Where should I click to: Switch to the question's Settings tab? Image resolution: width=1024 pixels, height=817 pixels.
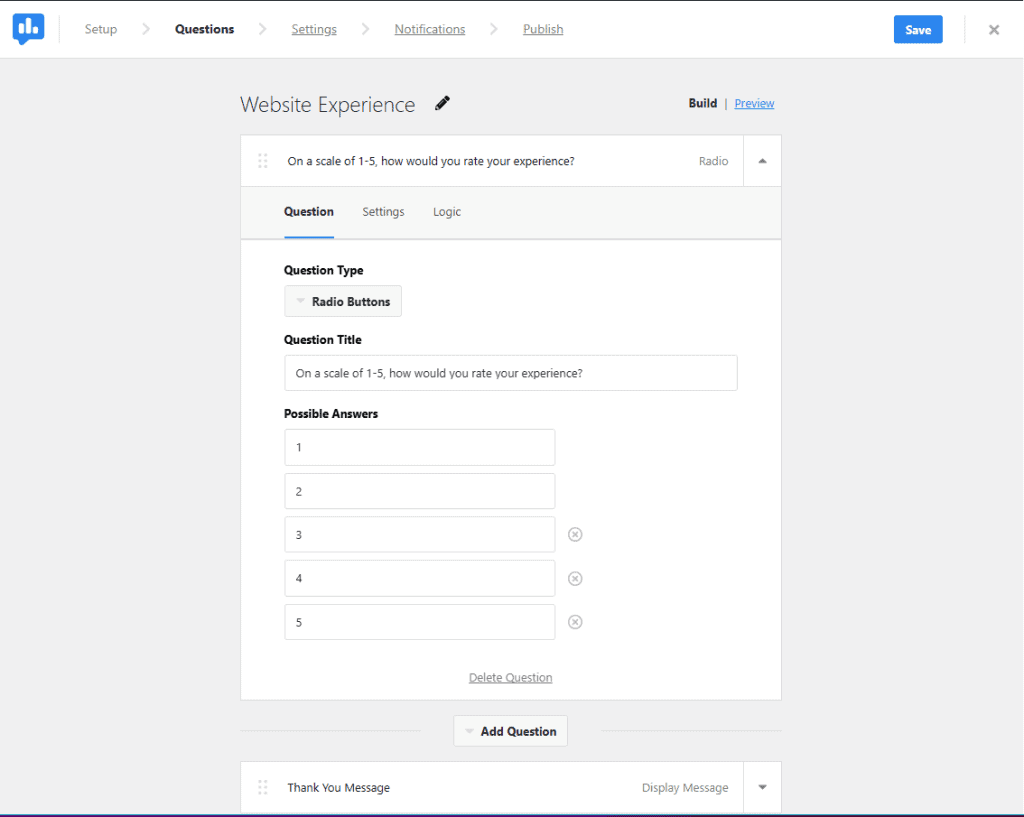tap(383, 211)
